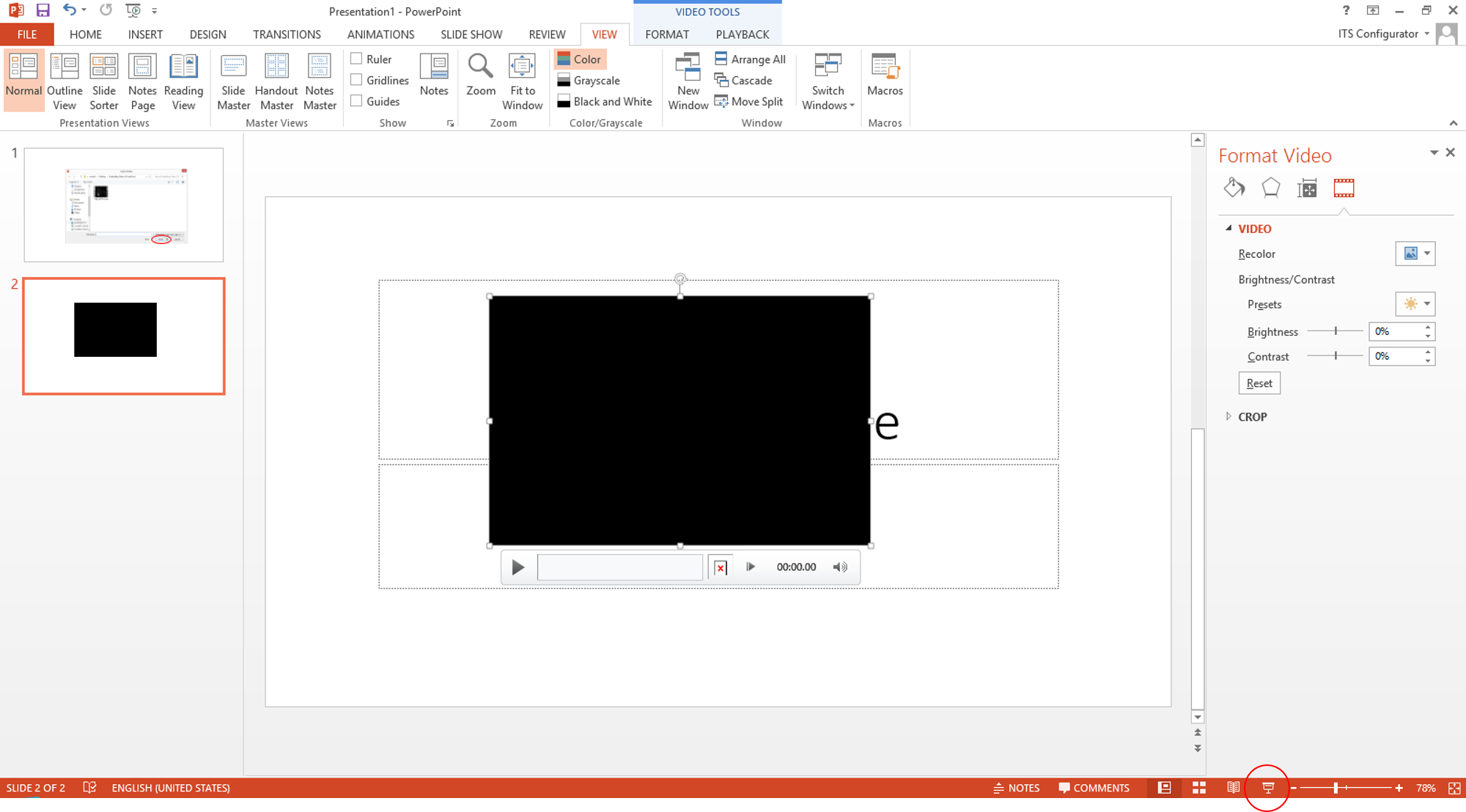
Task: Open ITS Configurator account dropdown
Action: [x=1384, y=34]
